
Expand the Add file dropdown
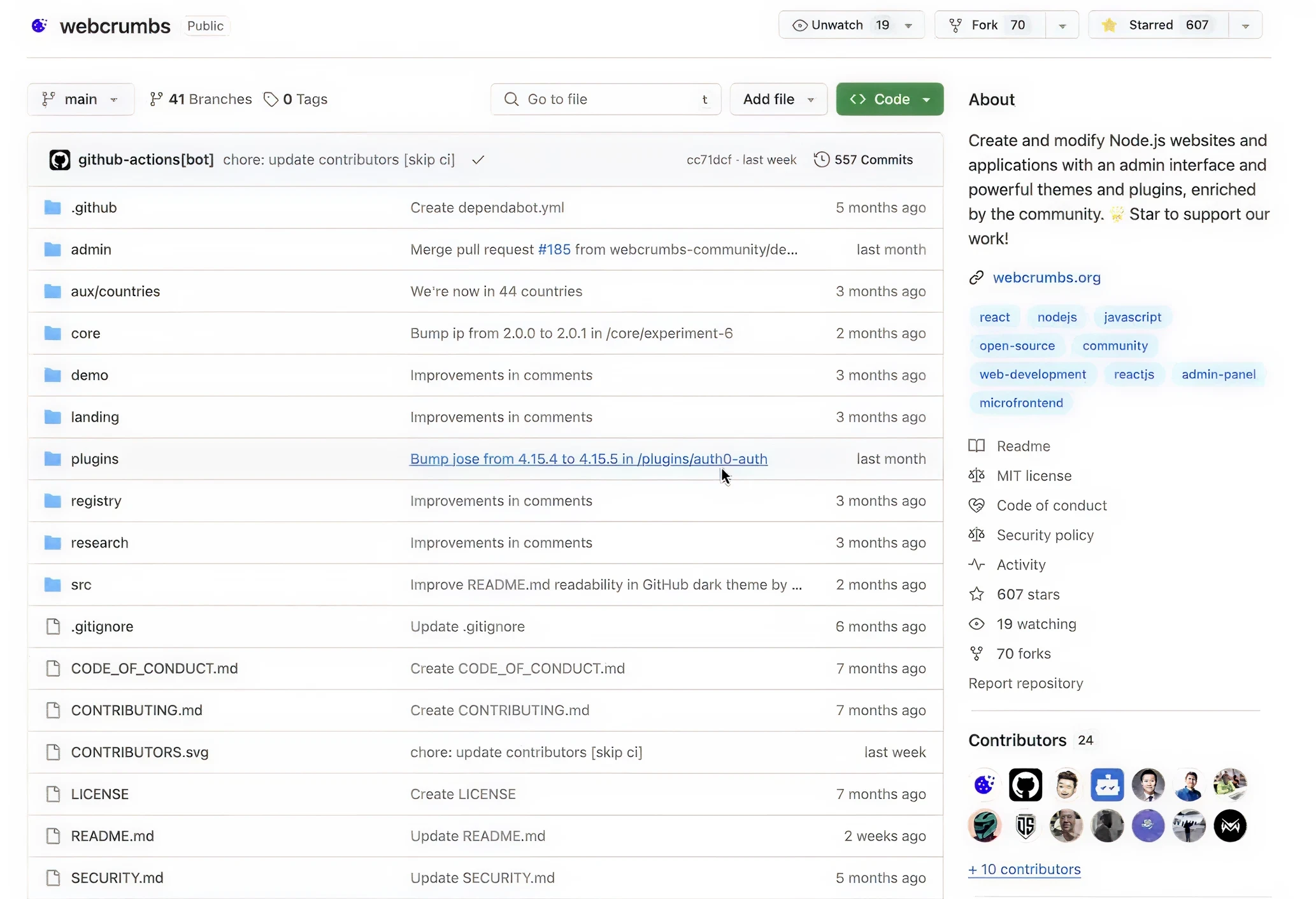pyautogui.click(x=778, y=99)
